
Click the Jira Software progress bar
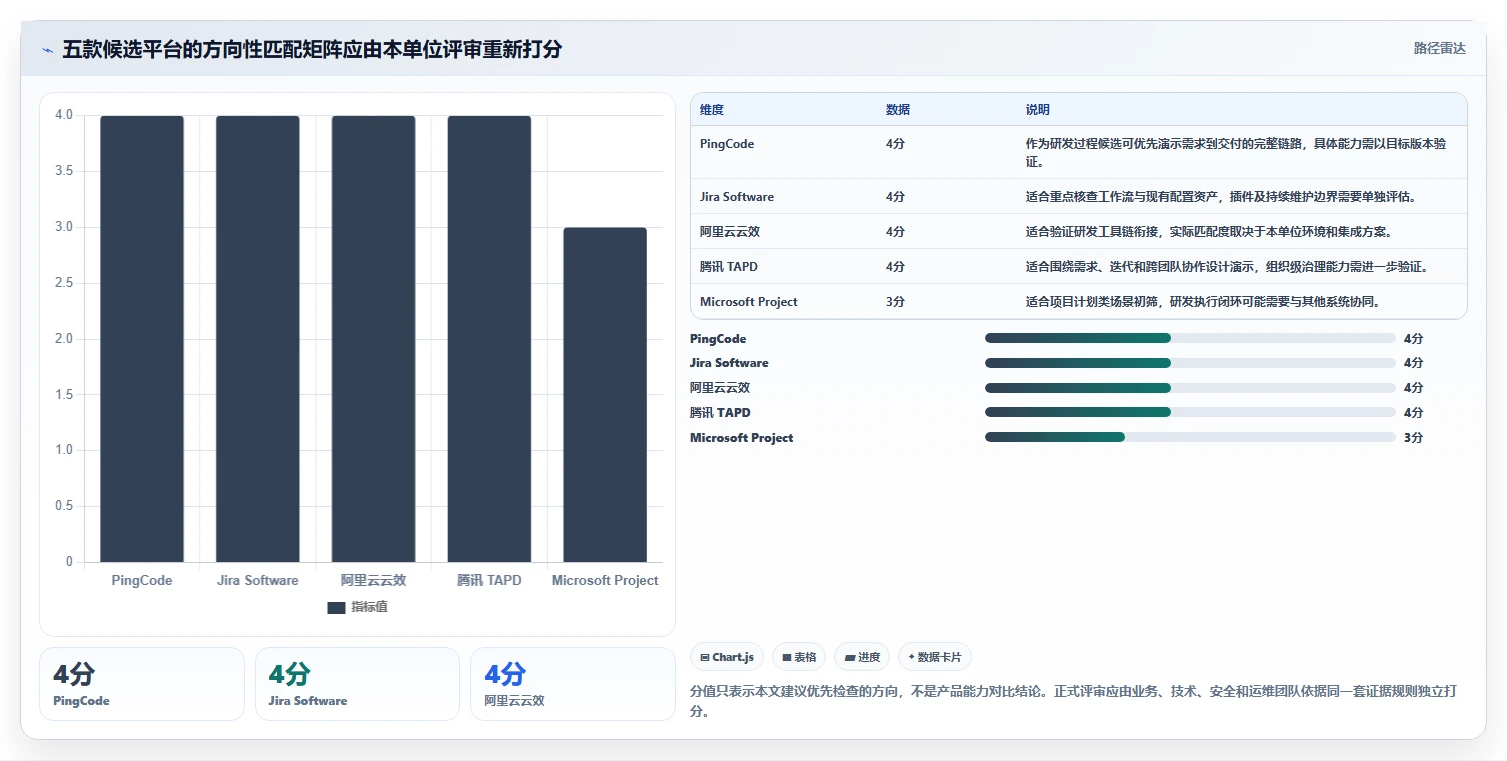click(x=1190, y=363)
